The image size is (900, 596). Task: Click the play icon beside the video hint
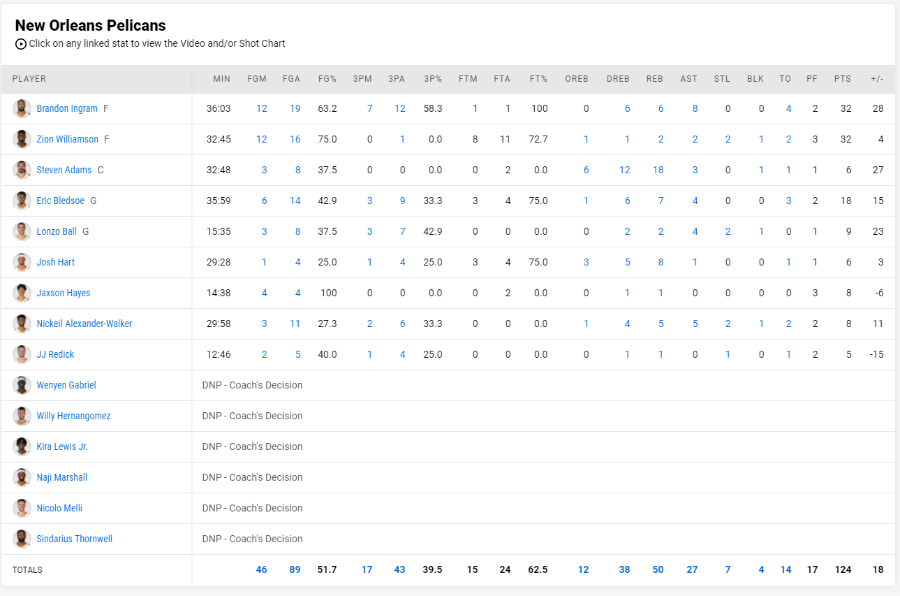(x=21, y=44)
